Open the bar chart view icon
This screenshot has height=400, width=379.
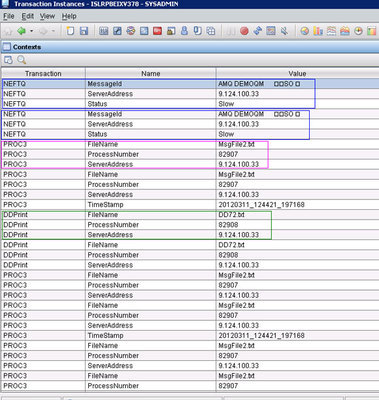tap(318, 31)
